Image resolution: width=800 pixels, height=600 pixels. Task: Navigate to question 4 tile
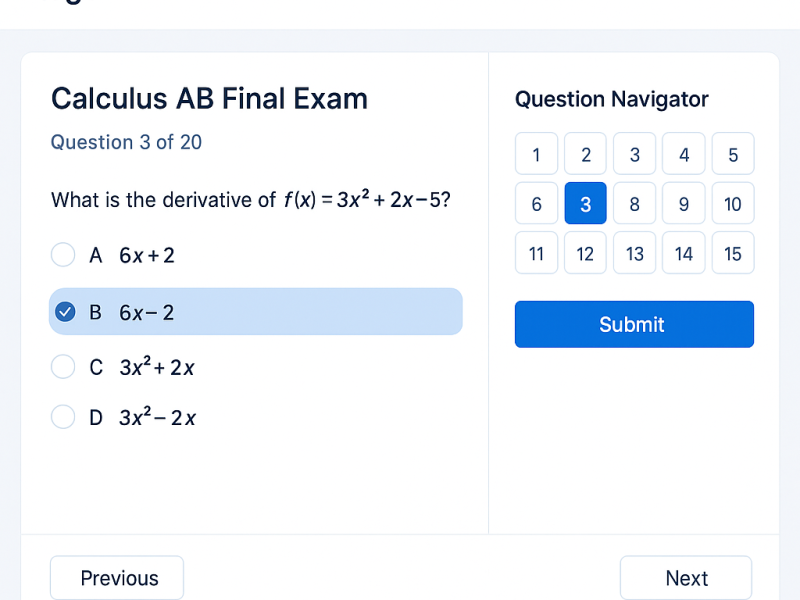tap(684, 154)
